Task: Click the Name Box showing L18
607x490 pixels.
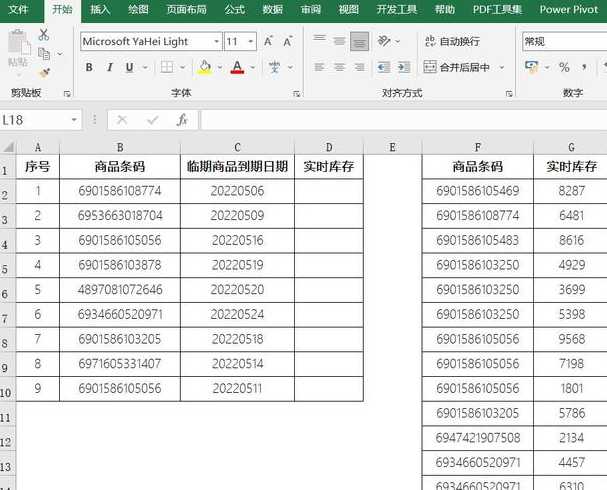Action: 35,120
